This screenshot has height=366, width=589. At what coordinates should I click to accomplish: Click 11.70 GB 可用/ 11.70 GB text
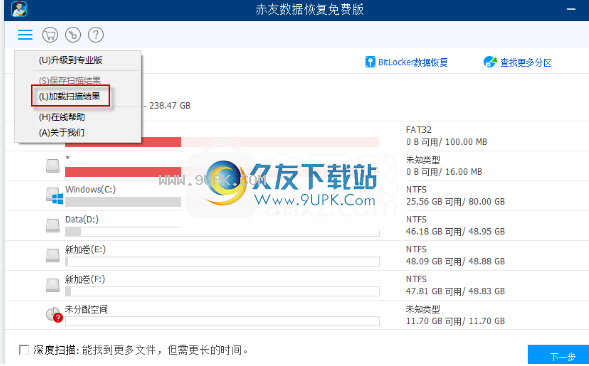tap(455, 321)
